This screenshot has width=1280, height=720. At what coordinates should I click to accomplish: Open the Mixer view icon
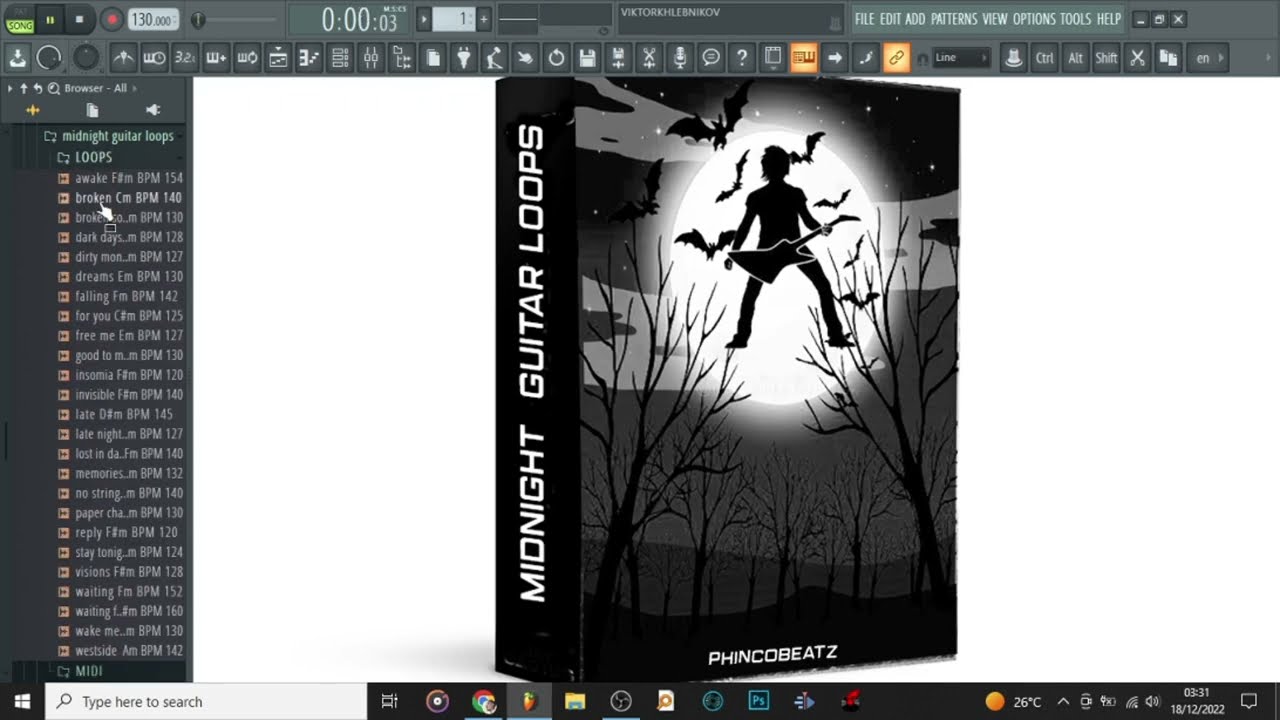tap(371, 58)
